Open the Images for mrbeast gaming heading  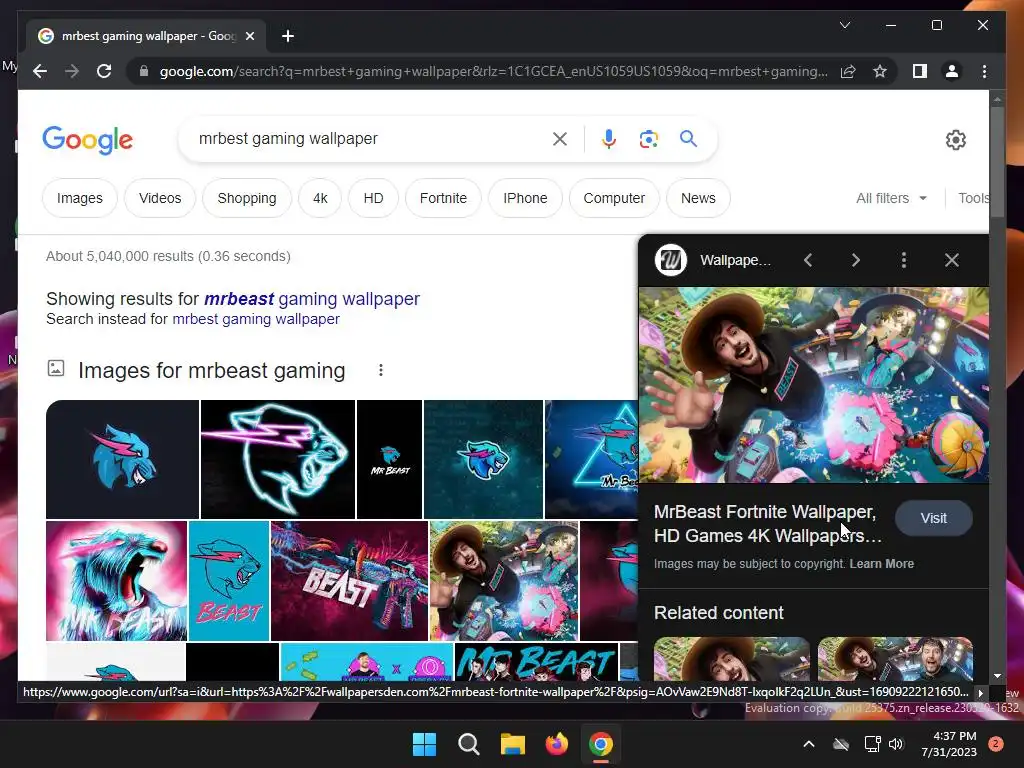coord(212,370)
